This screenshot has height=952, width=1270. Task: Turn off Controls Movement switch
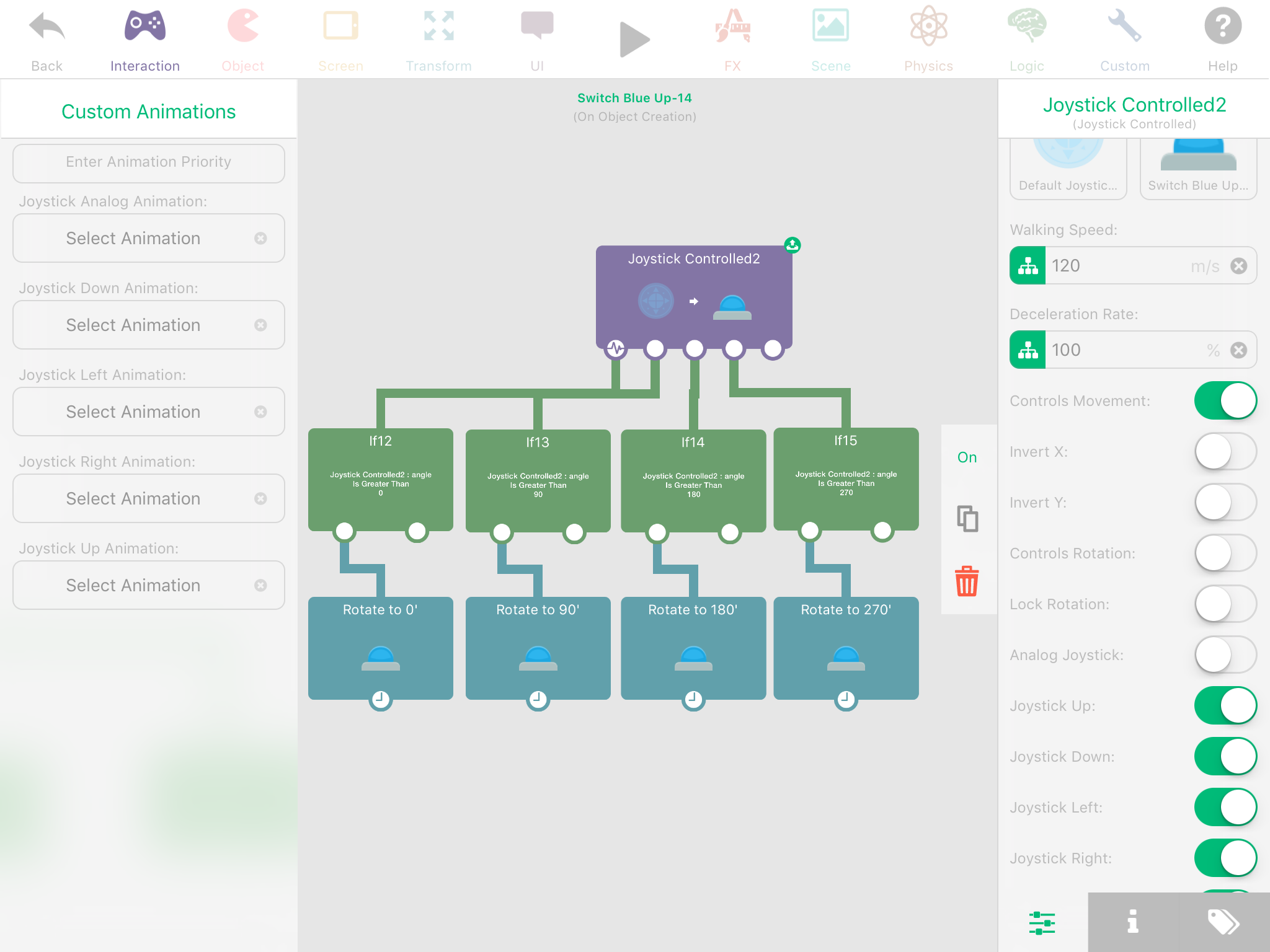click(1225, 401)
